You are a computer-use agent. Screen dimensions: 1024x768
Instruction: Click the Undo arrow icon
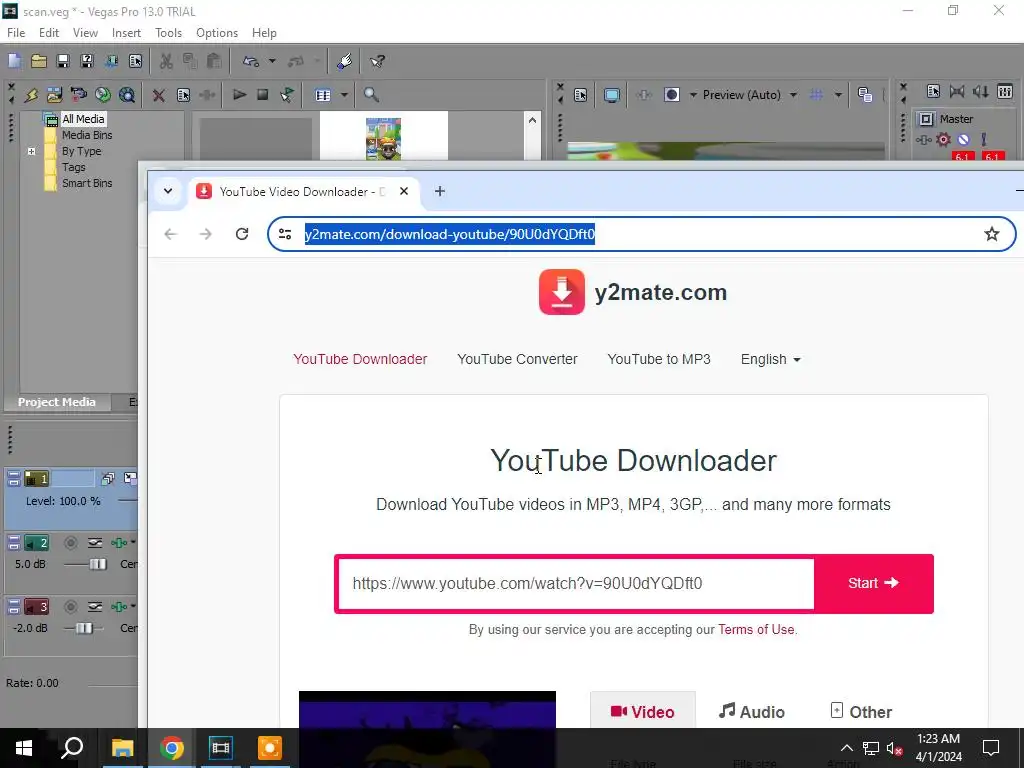[x=251, y=61]
